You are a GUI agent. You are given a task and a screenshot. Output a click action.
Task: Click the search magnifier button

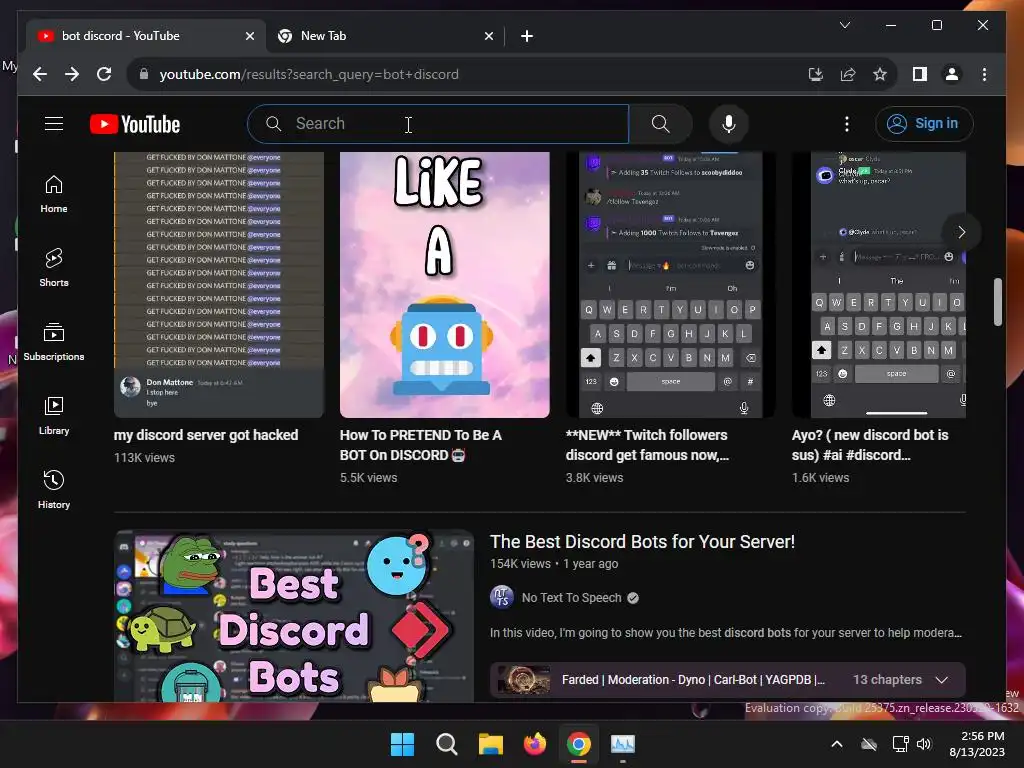tap(660, 123)
